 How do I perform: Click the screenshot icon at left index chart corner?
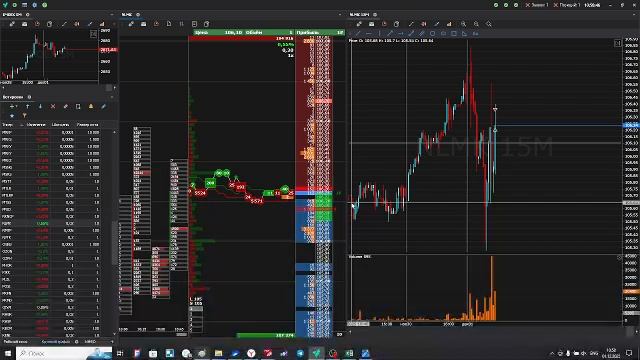(x=93, y=35)
